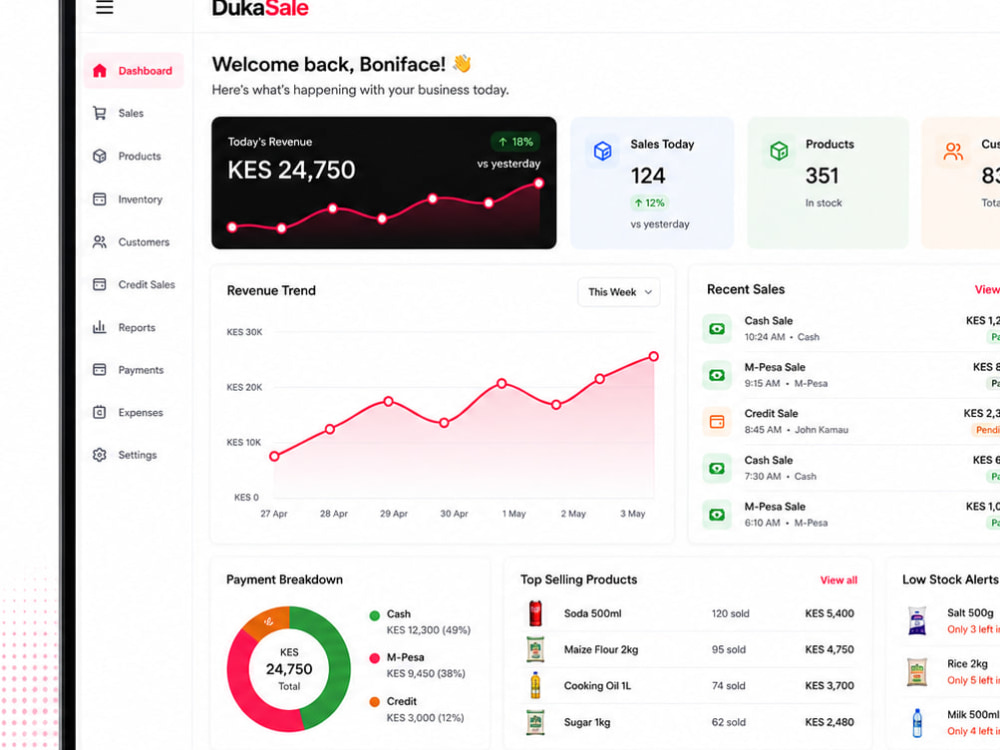Click the Products box icon in sidebar

pyautogui.click(x=99, y=156)
